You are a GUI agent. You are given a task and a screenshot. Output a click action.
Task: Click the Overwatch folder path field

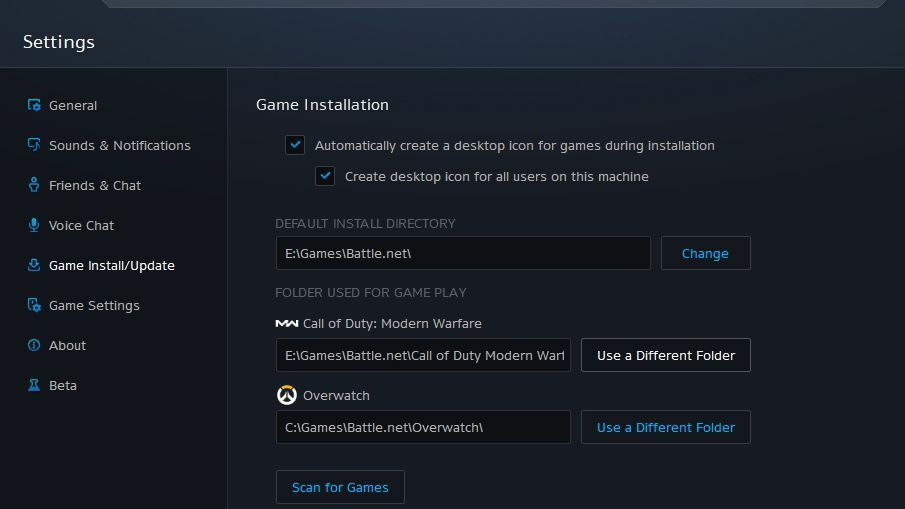coord(423,427)
